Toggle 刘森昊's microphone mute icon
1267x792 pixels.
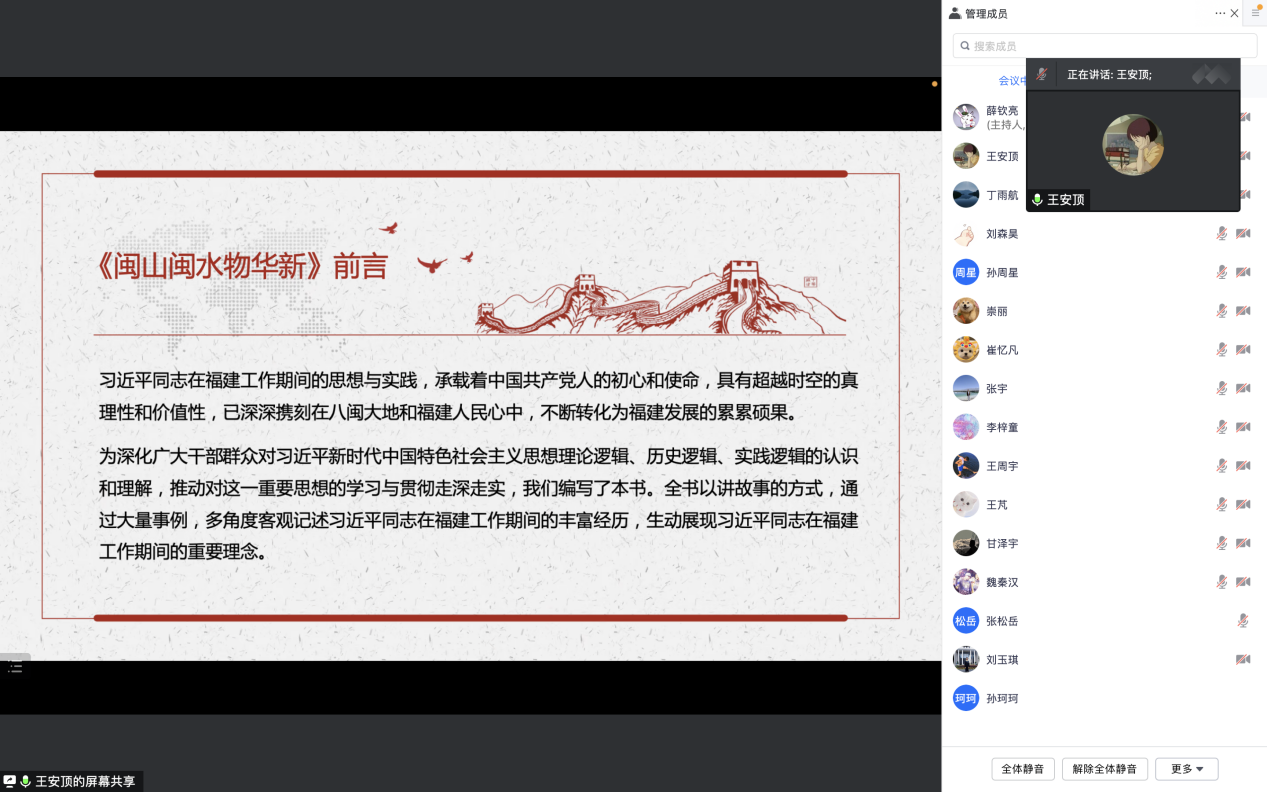pos(1221,233)
